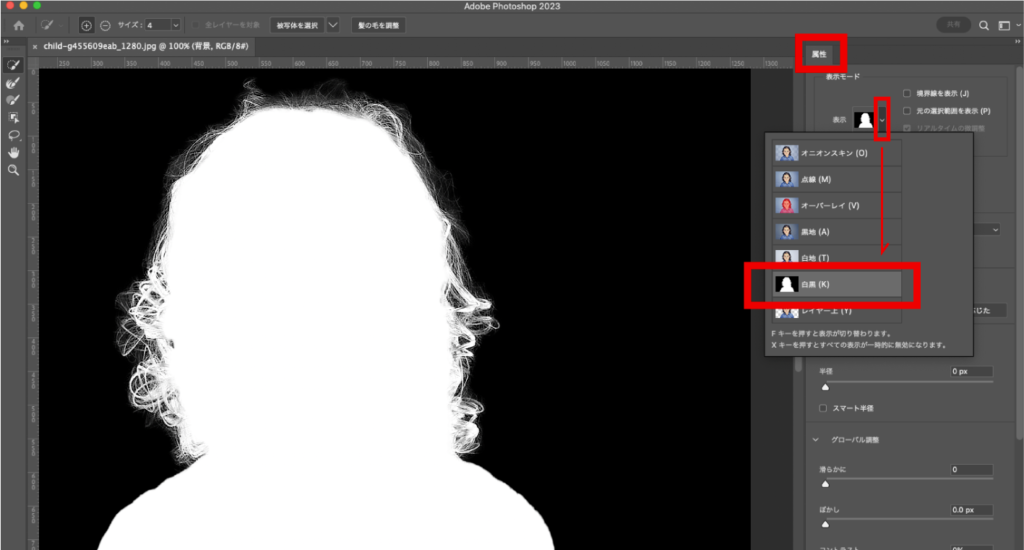Viewport: 1024px width, 550px height.
Task: Switch to the 属性 tab
Action: coord(819,54)
